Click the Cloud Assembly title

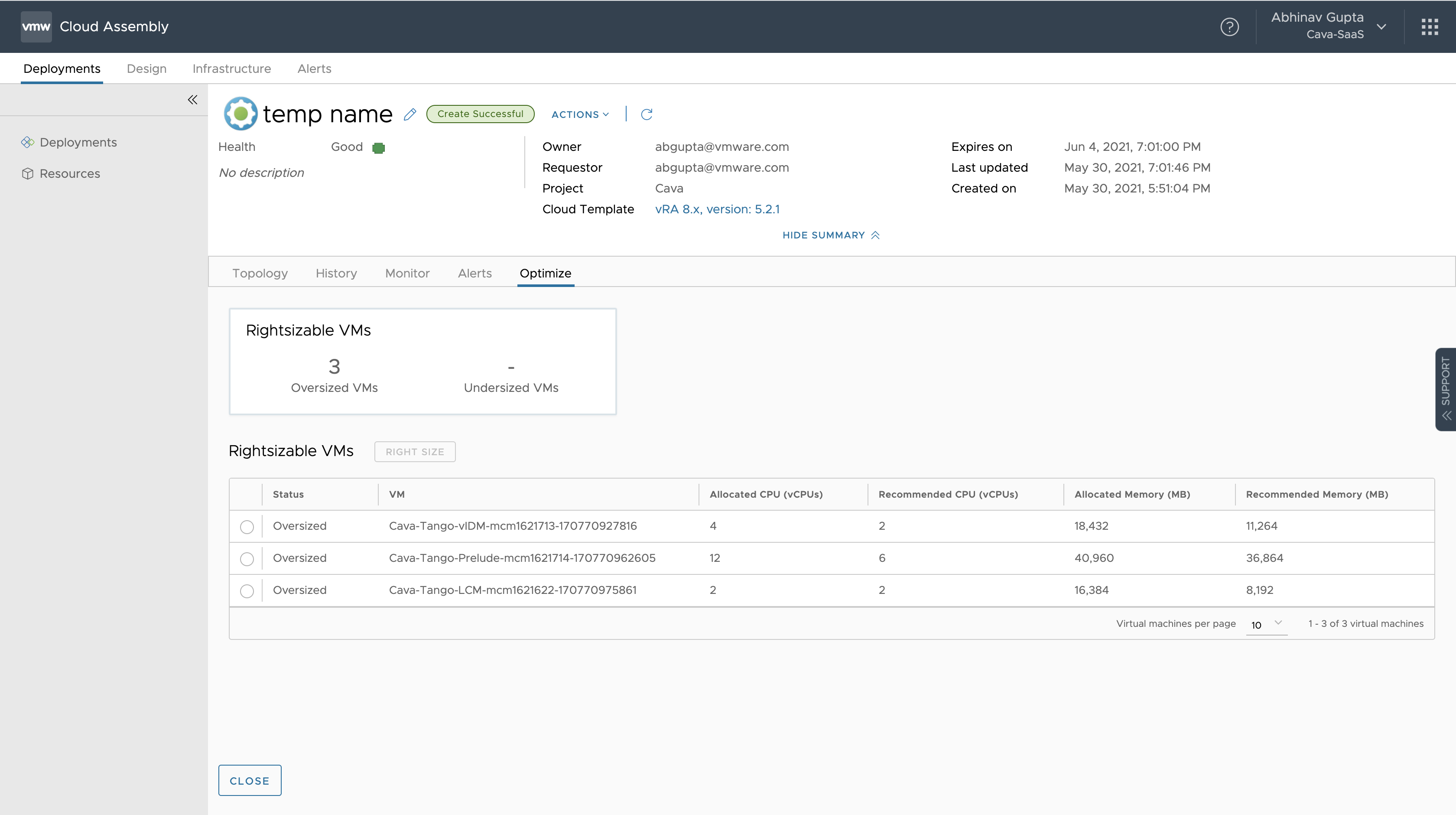coord(114,26)
